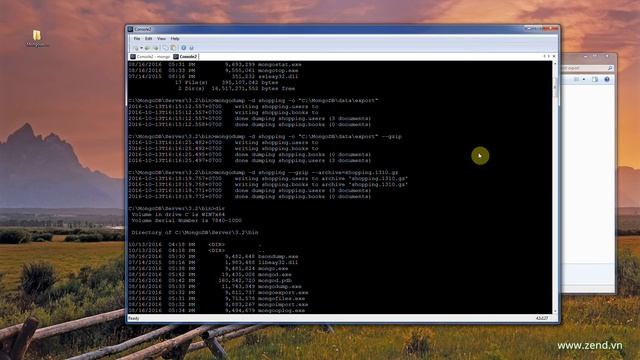Expand view options arrow in Explorer window
This screenshot has width=640, height=360.
[584, 79]
